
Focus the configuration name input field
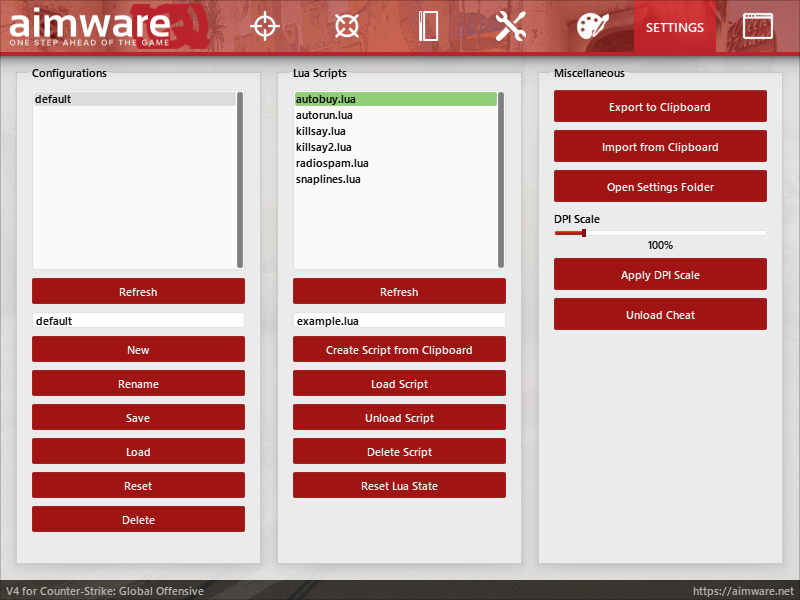(138, 321)
